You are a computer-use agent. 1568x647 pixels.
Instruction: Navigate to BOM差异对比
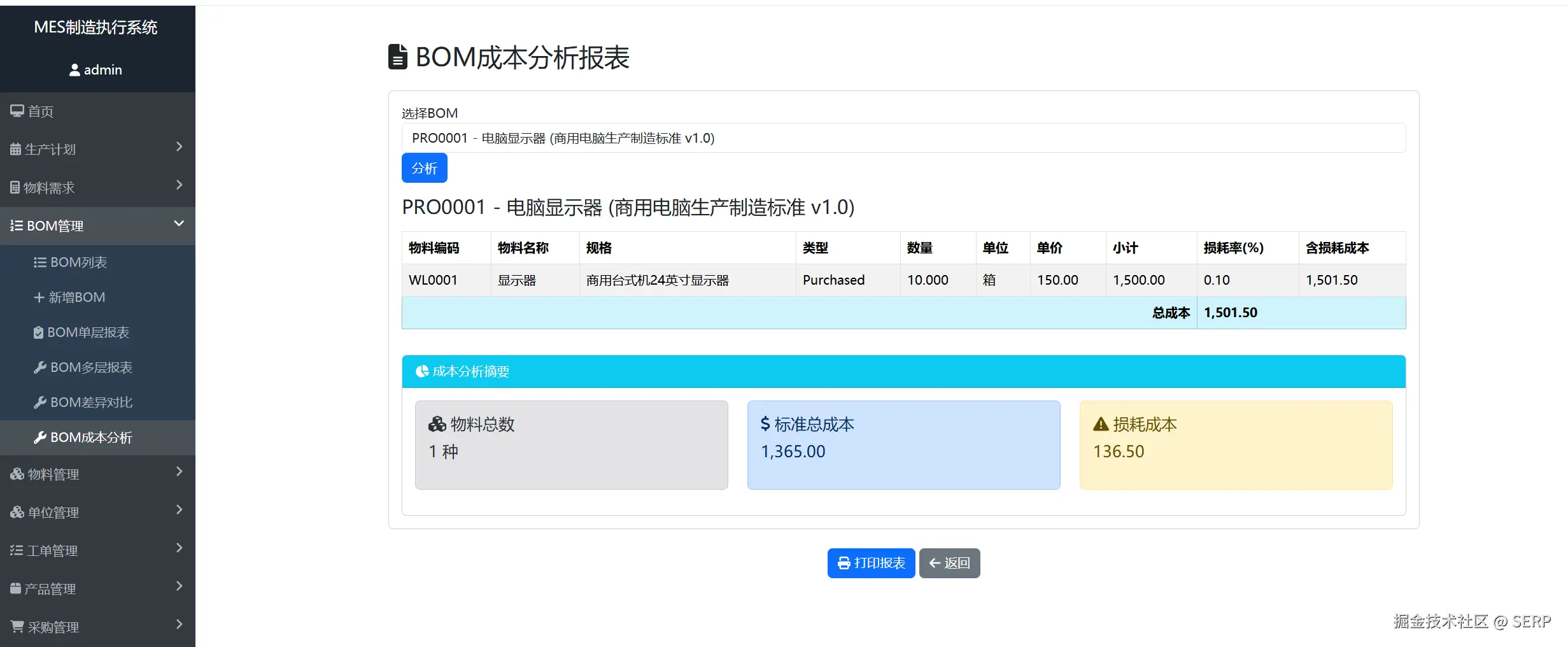coord(97,402)
